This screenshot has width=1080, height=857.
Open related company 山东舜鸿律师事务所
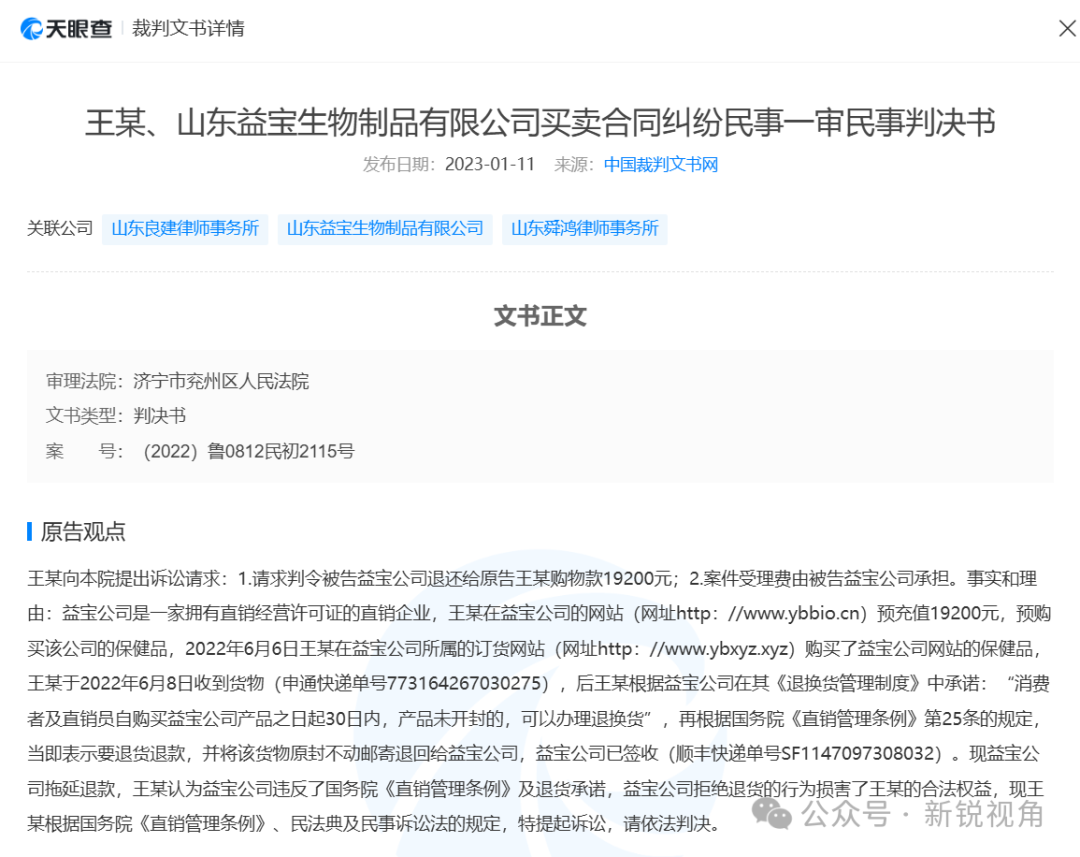click(585, 229)
